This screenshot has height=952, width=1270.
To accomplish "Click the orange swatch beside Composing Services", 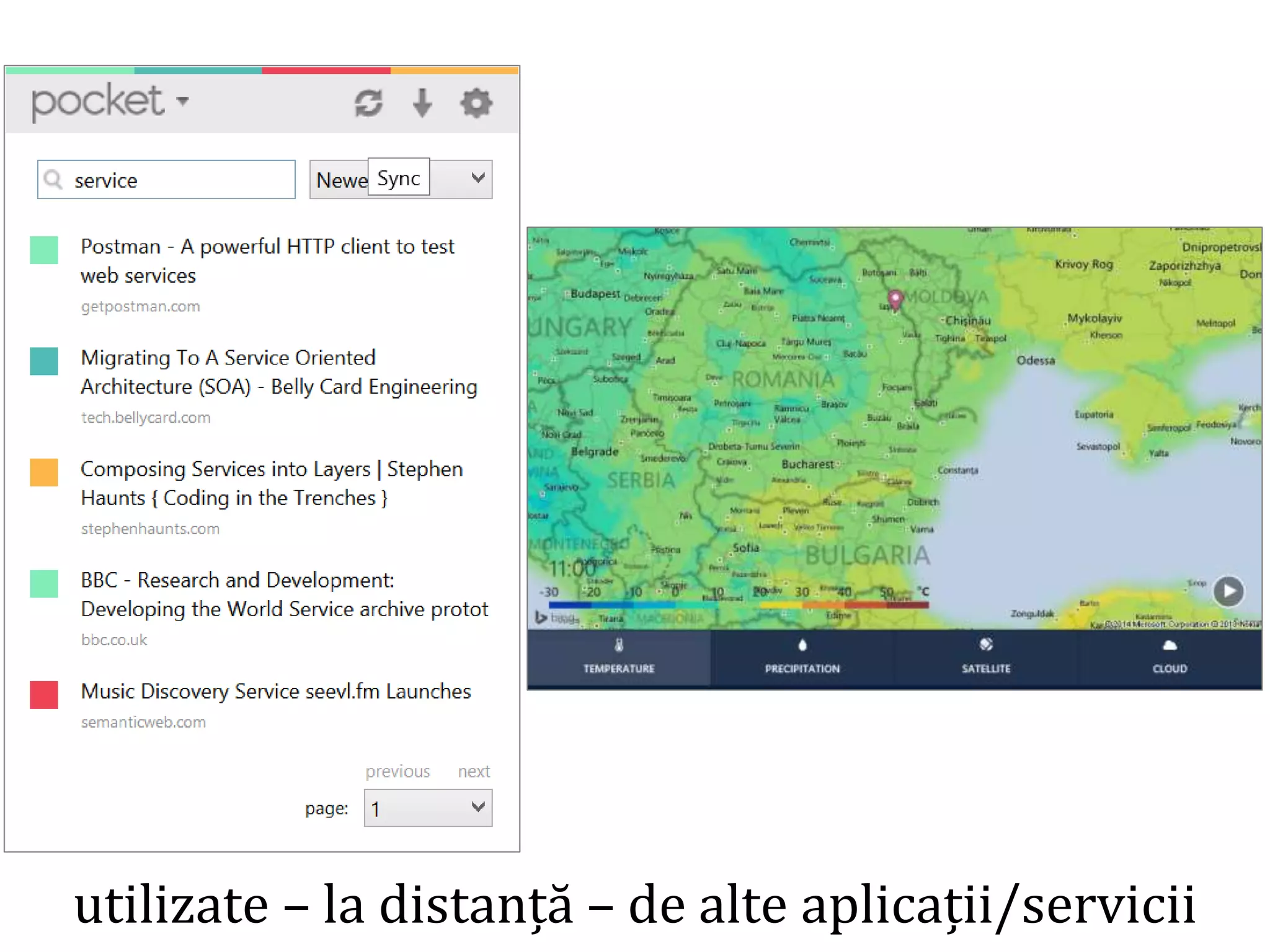I will point(44,472).
